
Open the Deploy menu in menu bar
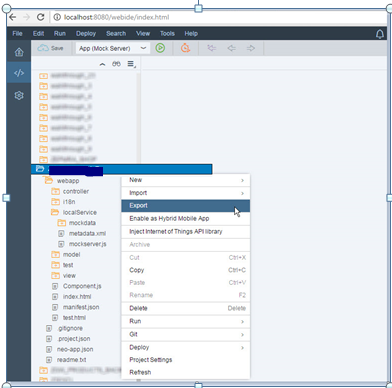(x=86, y=33)
